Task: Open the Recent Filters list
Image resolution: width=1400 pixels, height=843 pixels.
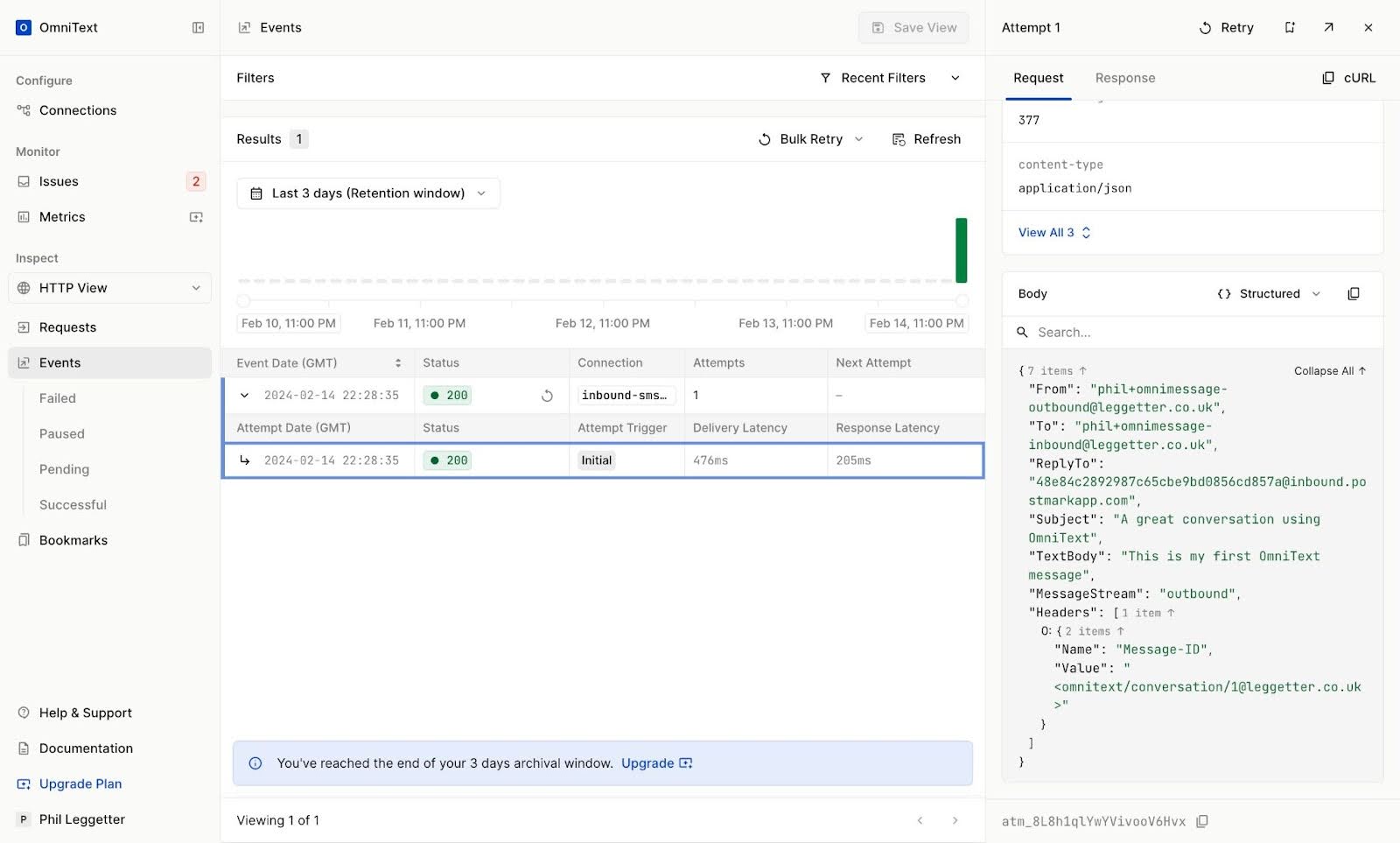Action: click(872, 78)
